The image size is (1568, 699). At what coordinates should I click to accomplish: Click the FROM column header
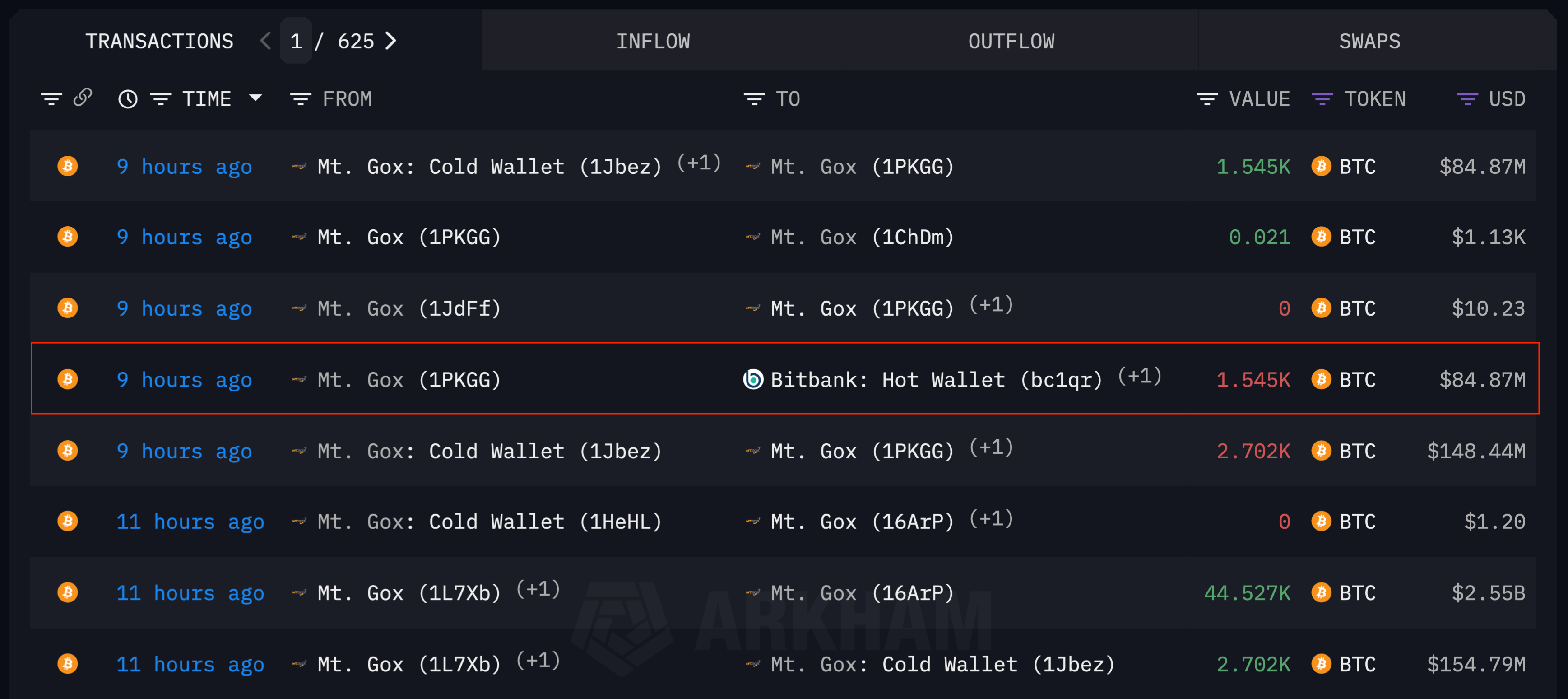tap(347, 98)
